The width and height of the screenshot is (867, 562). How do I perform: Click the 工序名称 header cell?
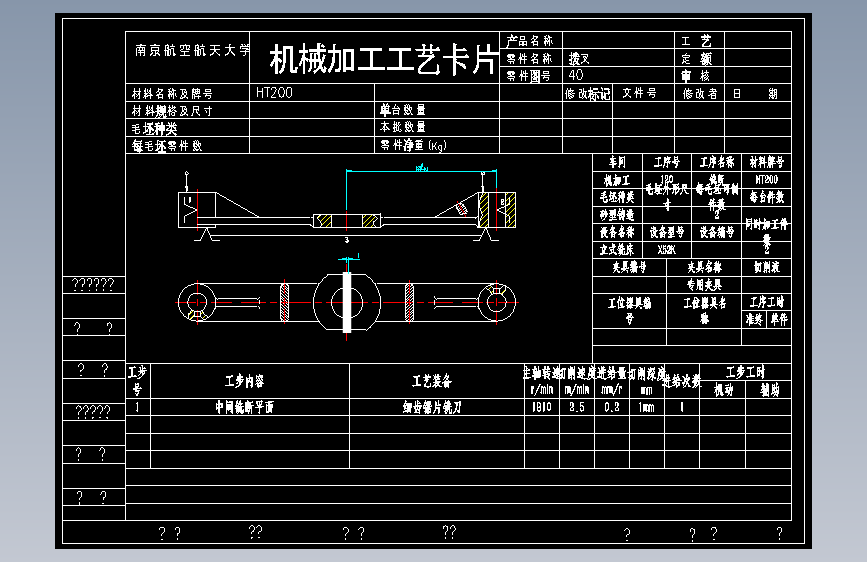pos(717,162)
